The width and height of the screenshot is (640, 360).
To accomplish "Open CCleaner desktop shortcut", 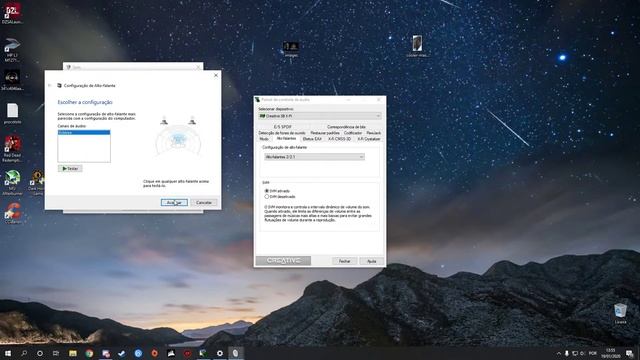I will [x=13, y=213].
